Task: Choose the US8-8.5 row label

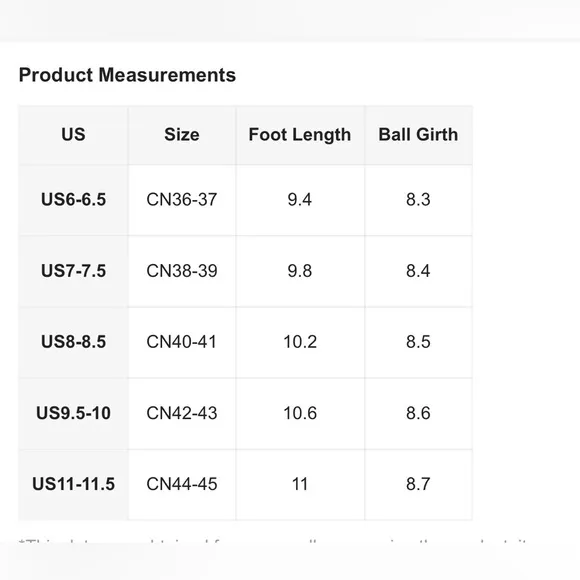Action: tap(73, 342)
